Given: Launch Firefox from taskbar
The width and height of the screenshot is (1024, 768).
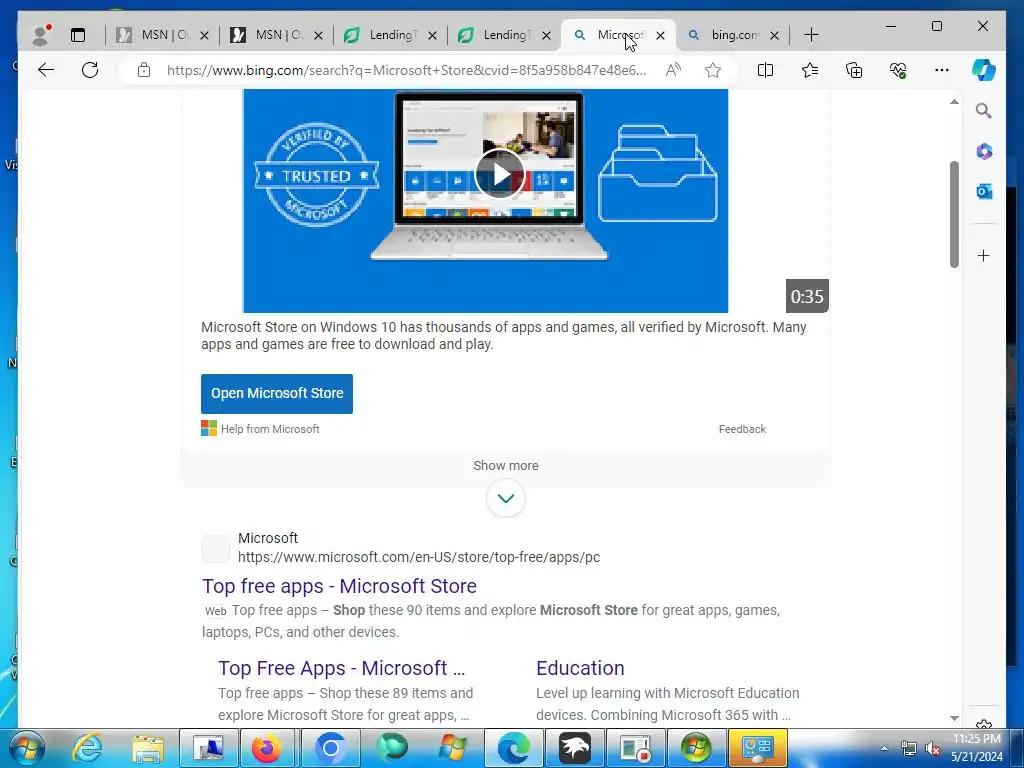Looking at the screenshot, I should tap(266, 748).
